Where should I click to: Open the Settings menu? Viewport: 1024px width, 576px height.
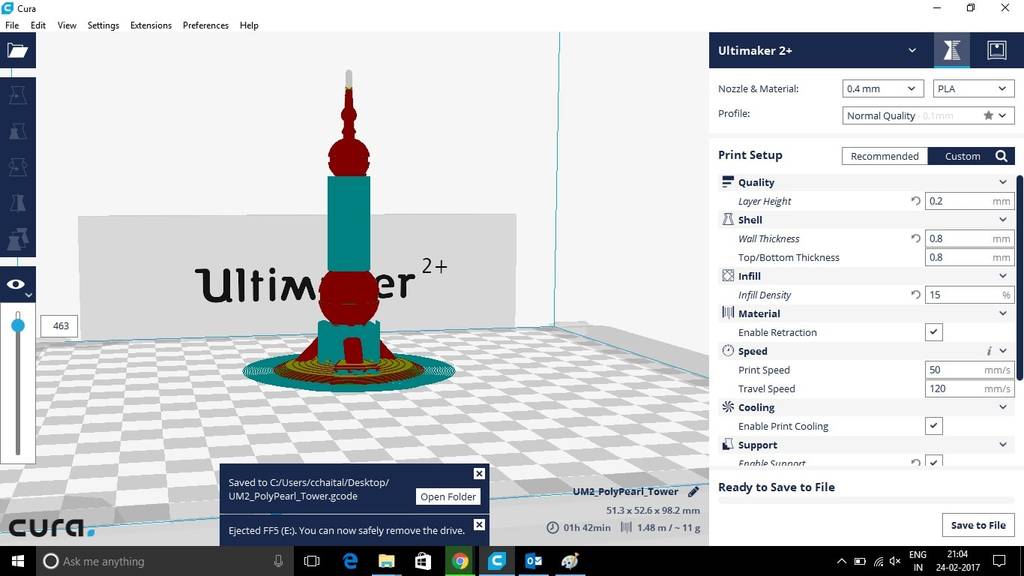pos(103,25)
